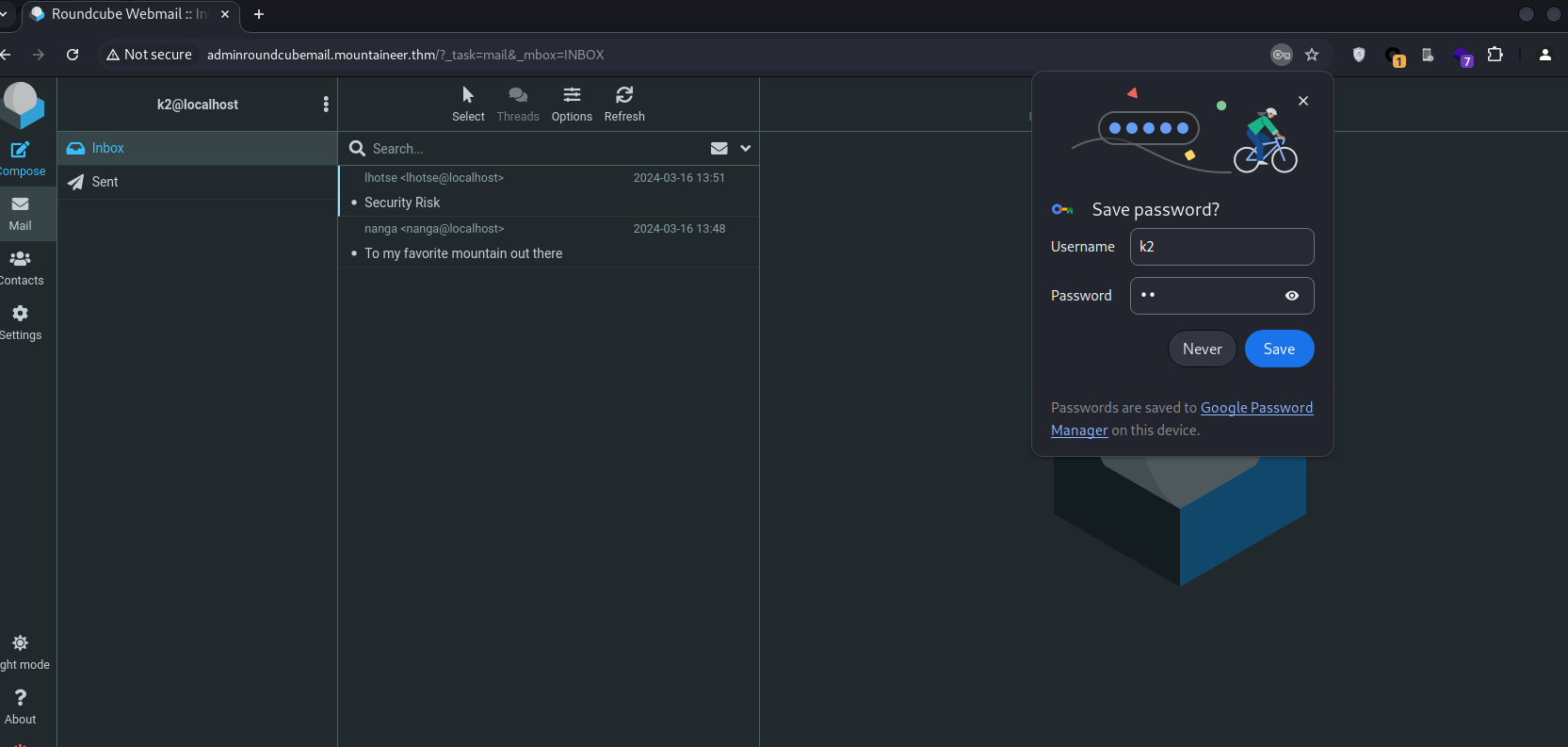Click the Select cursor tool

coord(468,95)
